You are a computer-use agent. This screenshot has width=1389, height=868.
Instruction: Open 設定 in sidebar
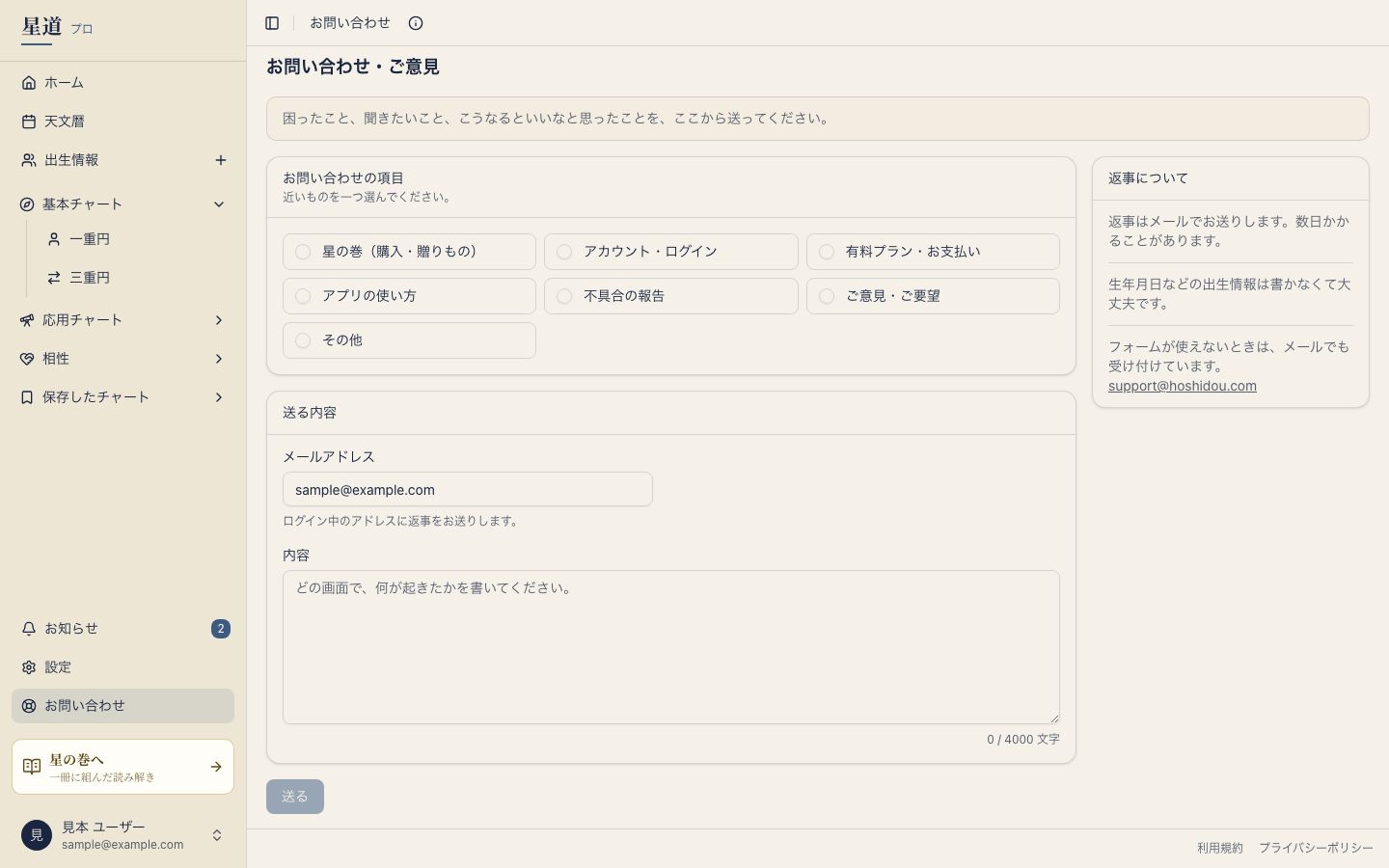123,667
